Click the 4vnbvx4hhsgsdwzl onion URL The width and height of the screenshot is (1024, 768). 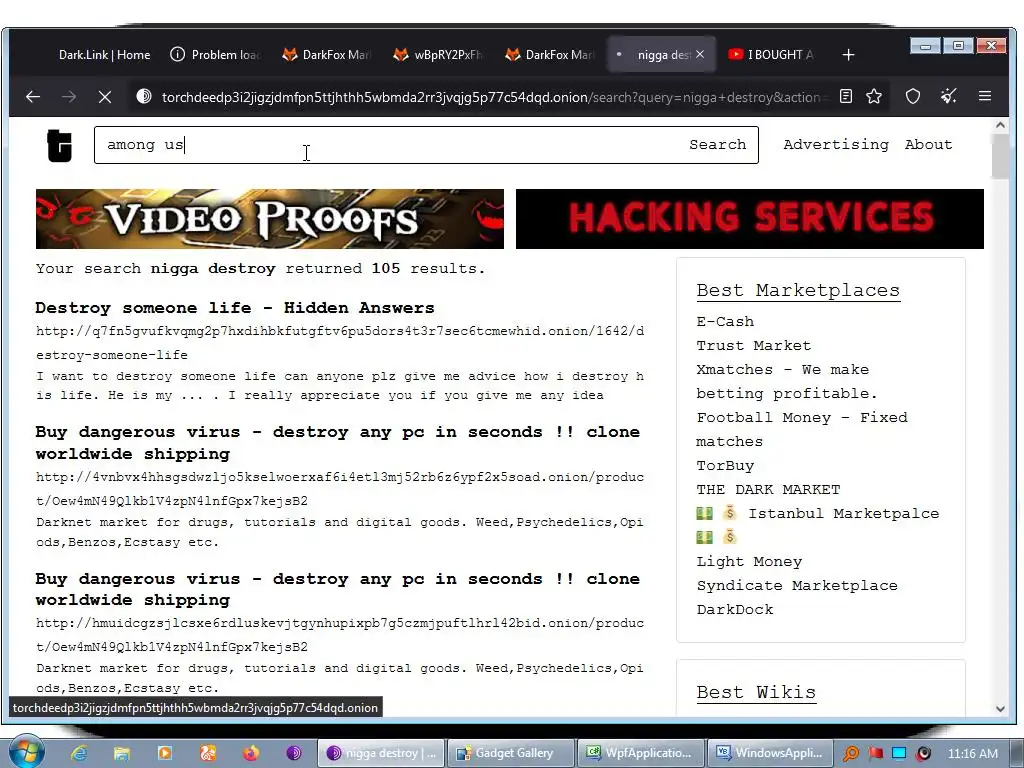click(340, 489)
